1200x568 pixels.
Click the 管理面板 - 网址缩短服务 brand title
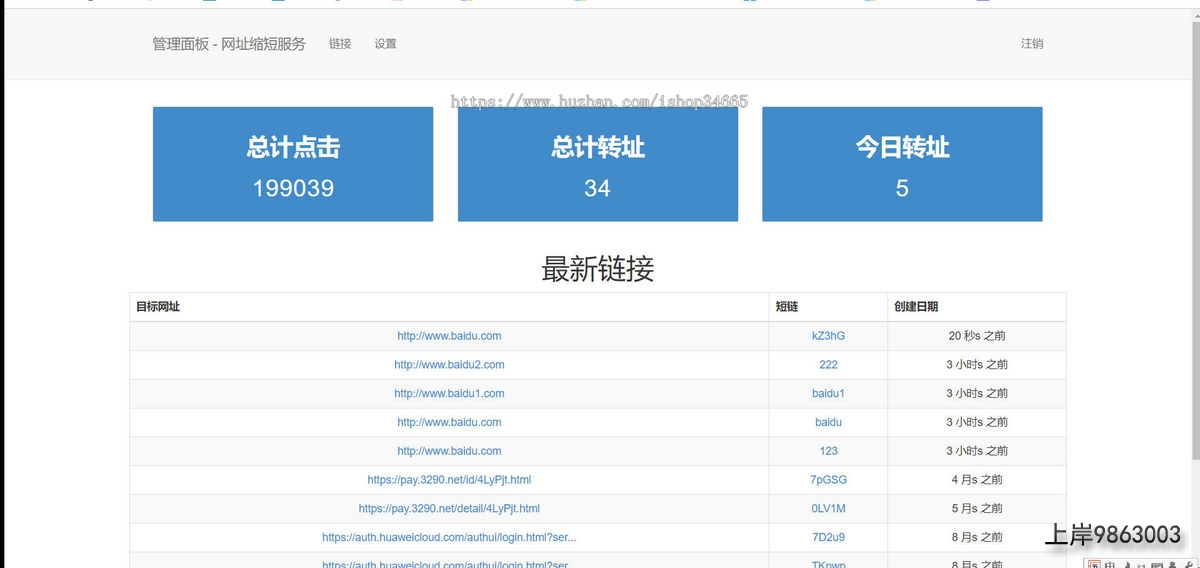pos(229,44)
